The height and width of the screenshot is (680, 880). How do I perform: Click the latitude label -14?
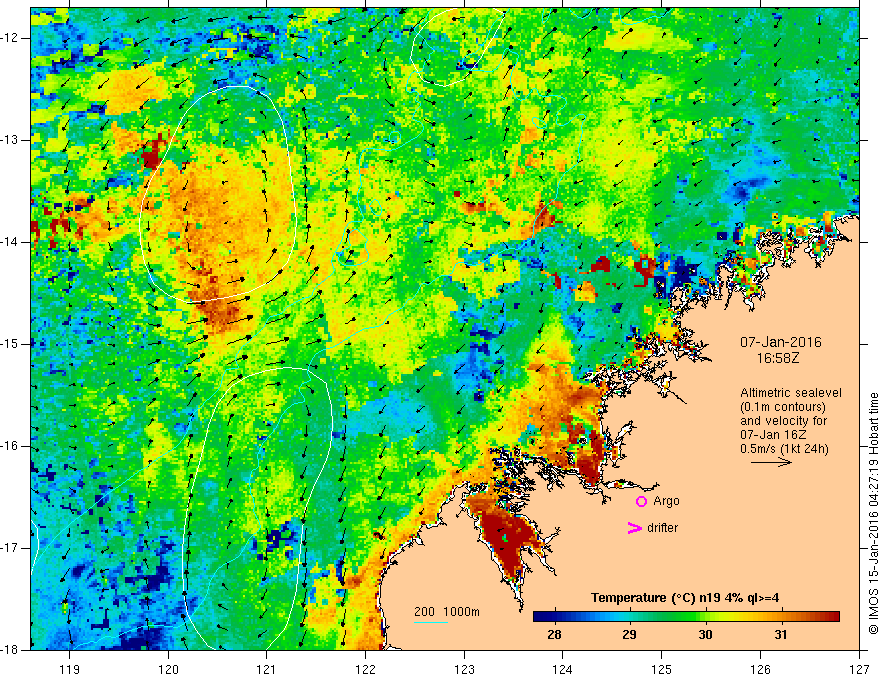(x=10, y=242)
